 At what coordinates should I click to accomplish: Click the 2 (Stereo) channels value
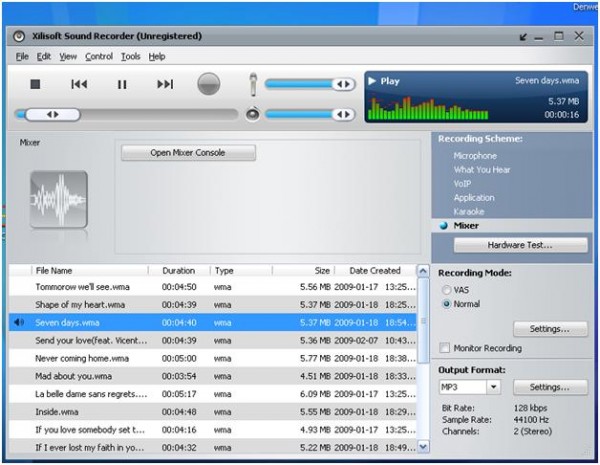pyautogui.click(x=533, y=432)
